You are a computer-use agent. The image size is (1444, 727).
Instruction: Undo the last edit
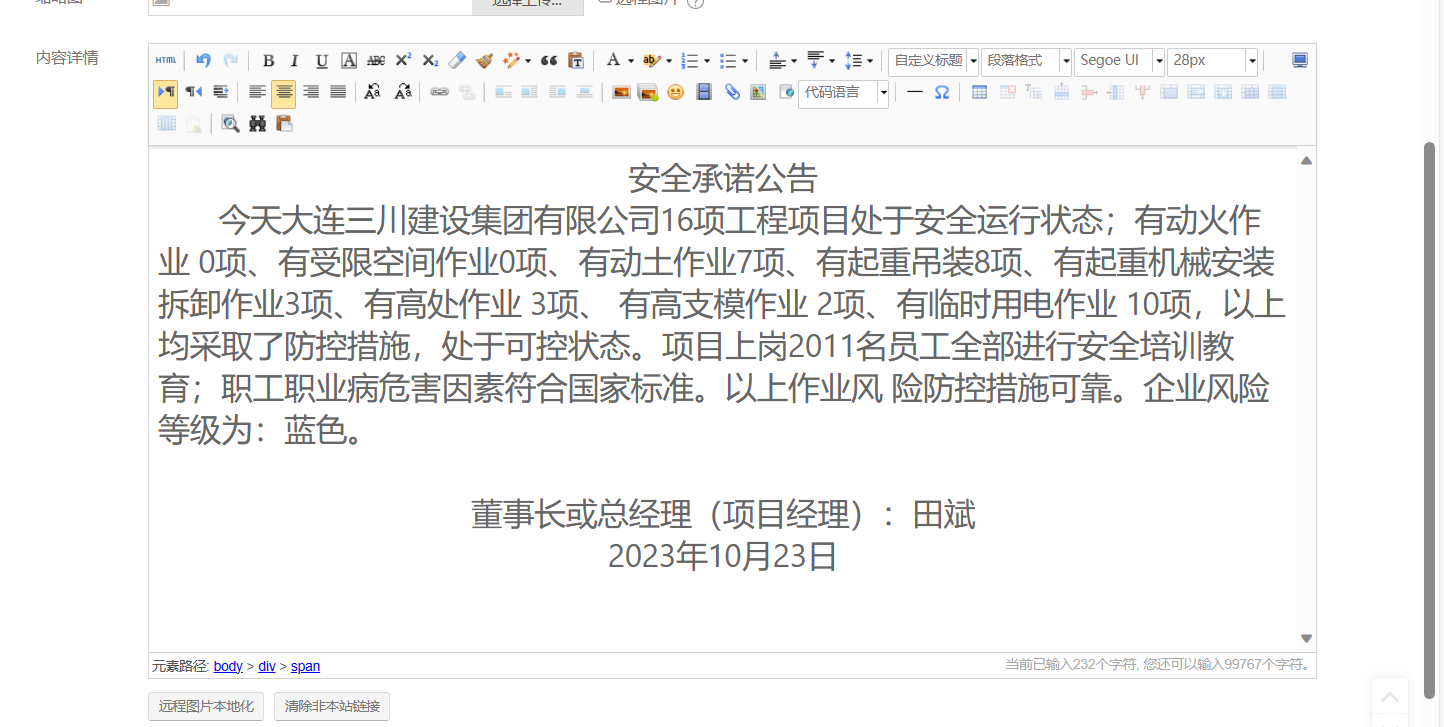(x=203, y=61)
